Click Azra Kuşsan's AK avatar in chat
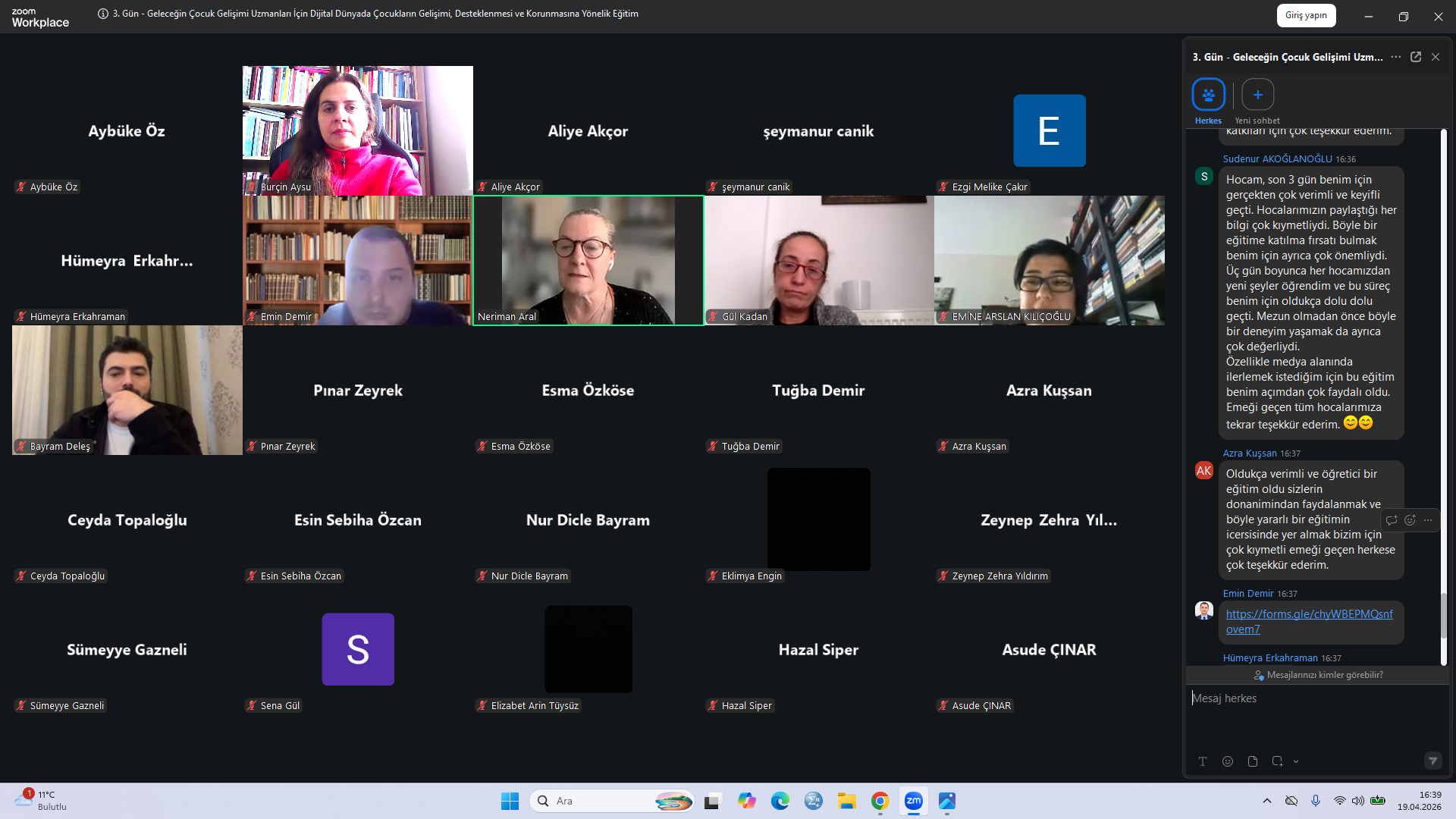 [x=1204, y=470]
